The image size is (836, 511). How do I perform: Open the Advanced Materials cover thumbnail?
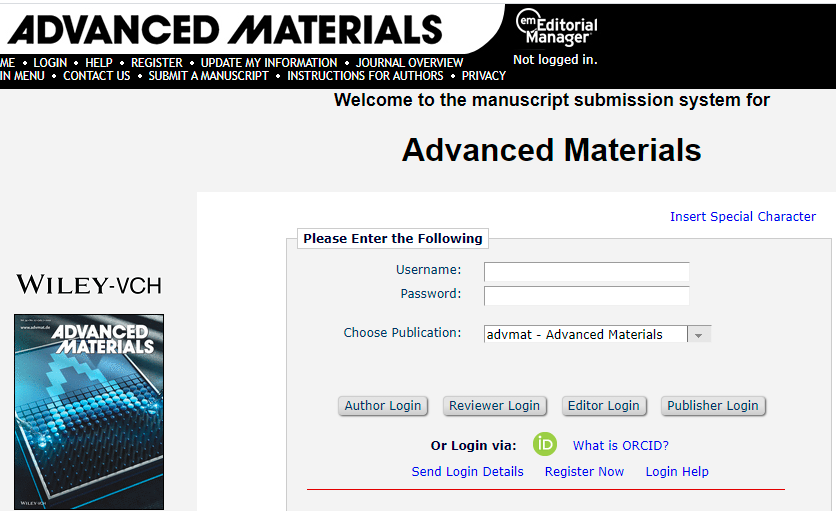(89, 412)
